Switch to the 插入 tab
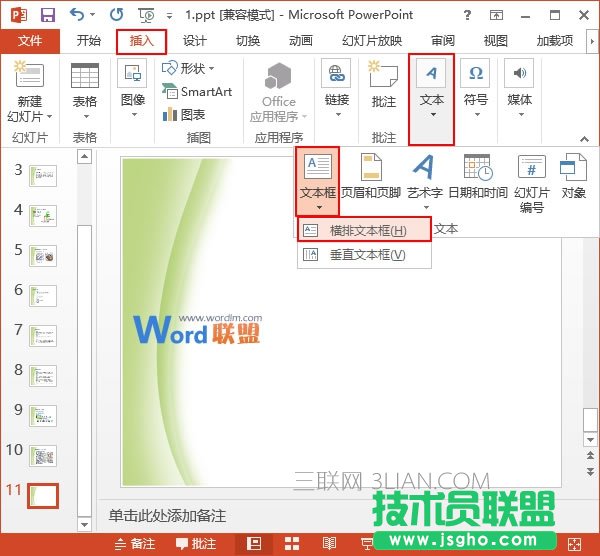The image size is (600, 556). click(x=142, y=41)
